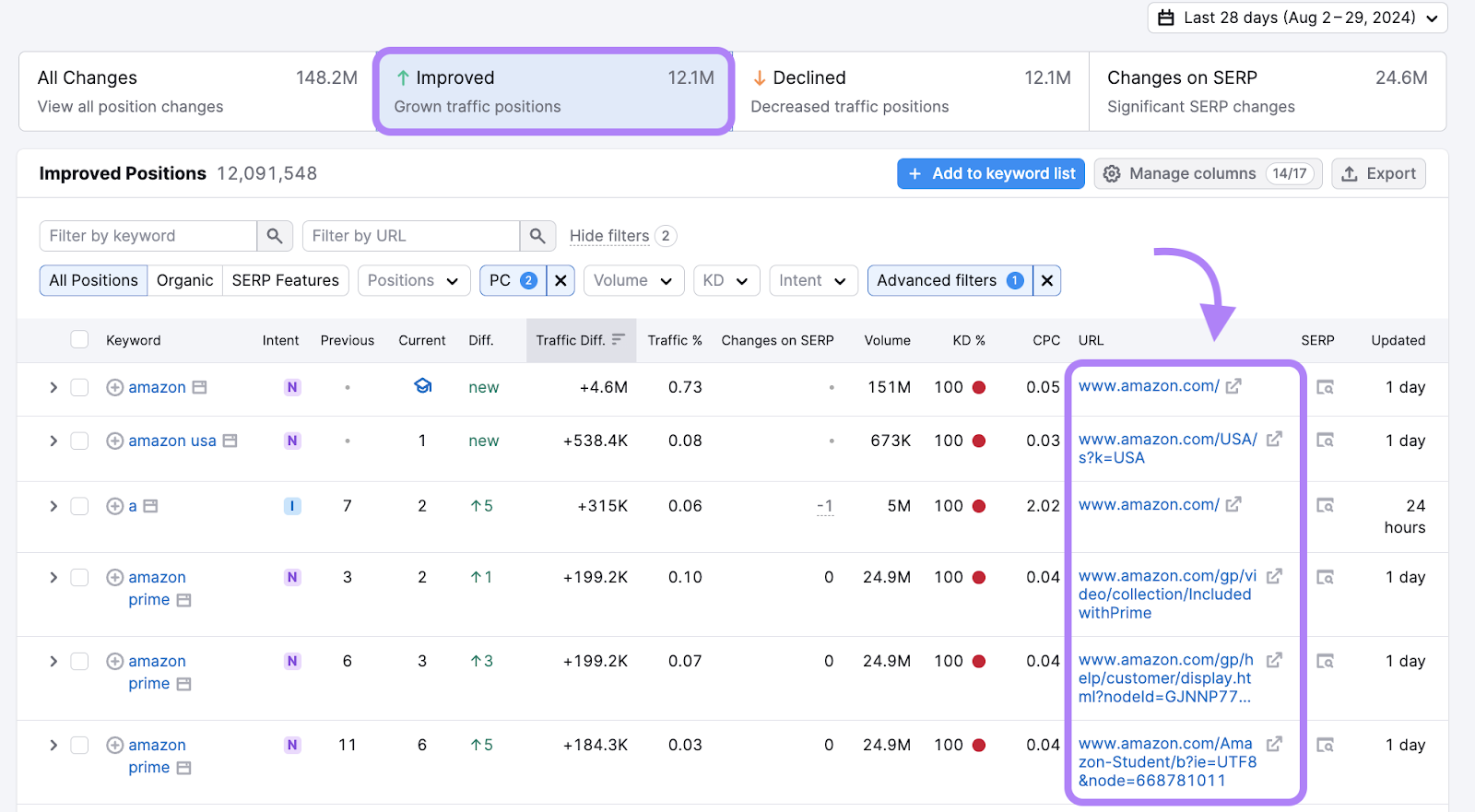Open external link icon for amazon.com/USA/ URL
Screen dimensions: 1475x812
point(1274,440)
